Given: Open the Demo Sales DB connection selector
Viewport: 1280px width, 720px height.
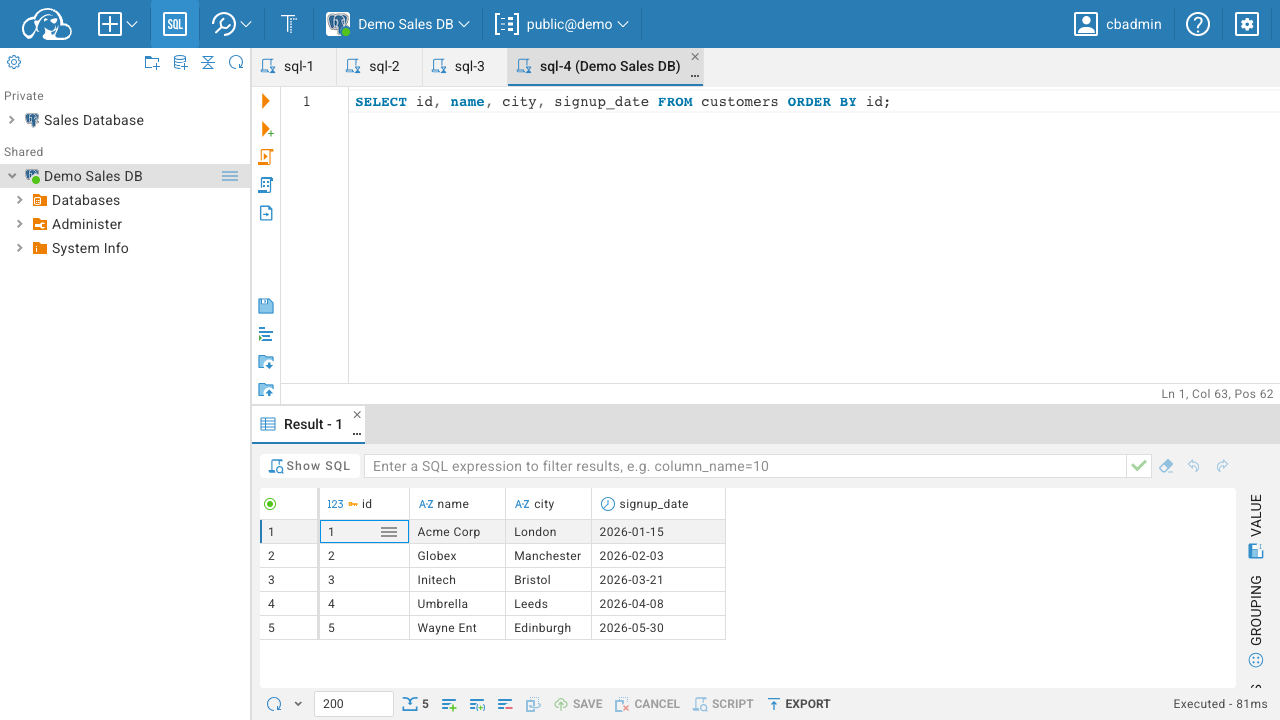Looking at the screenshot, I should [x=398, y=24].
